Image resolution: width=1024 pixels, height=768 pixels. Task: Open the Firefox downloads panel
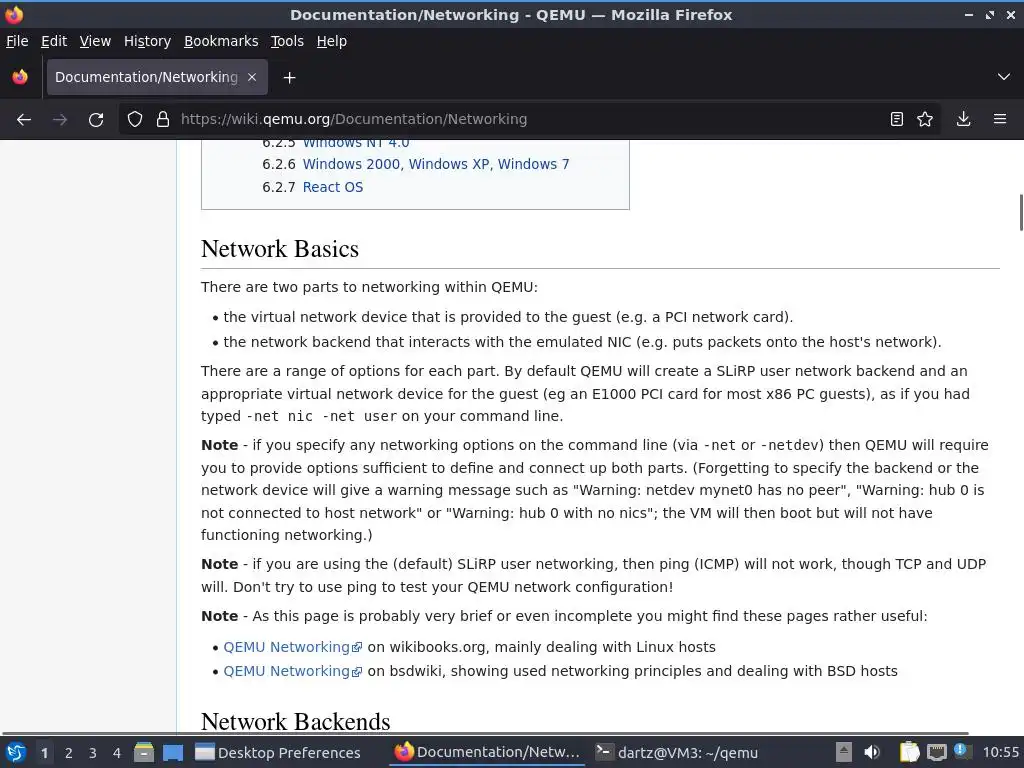963,119
